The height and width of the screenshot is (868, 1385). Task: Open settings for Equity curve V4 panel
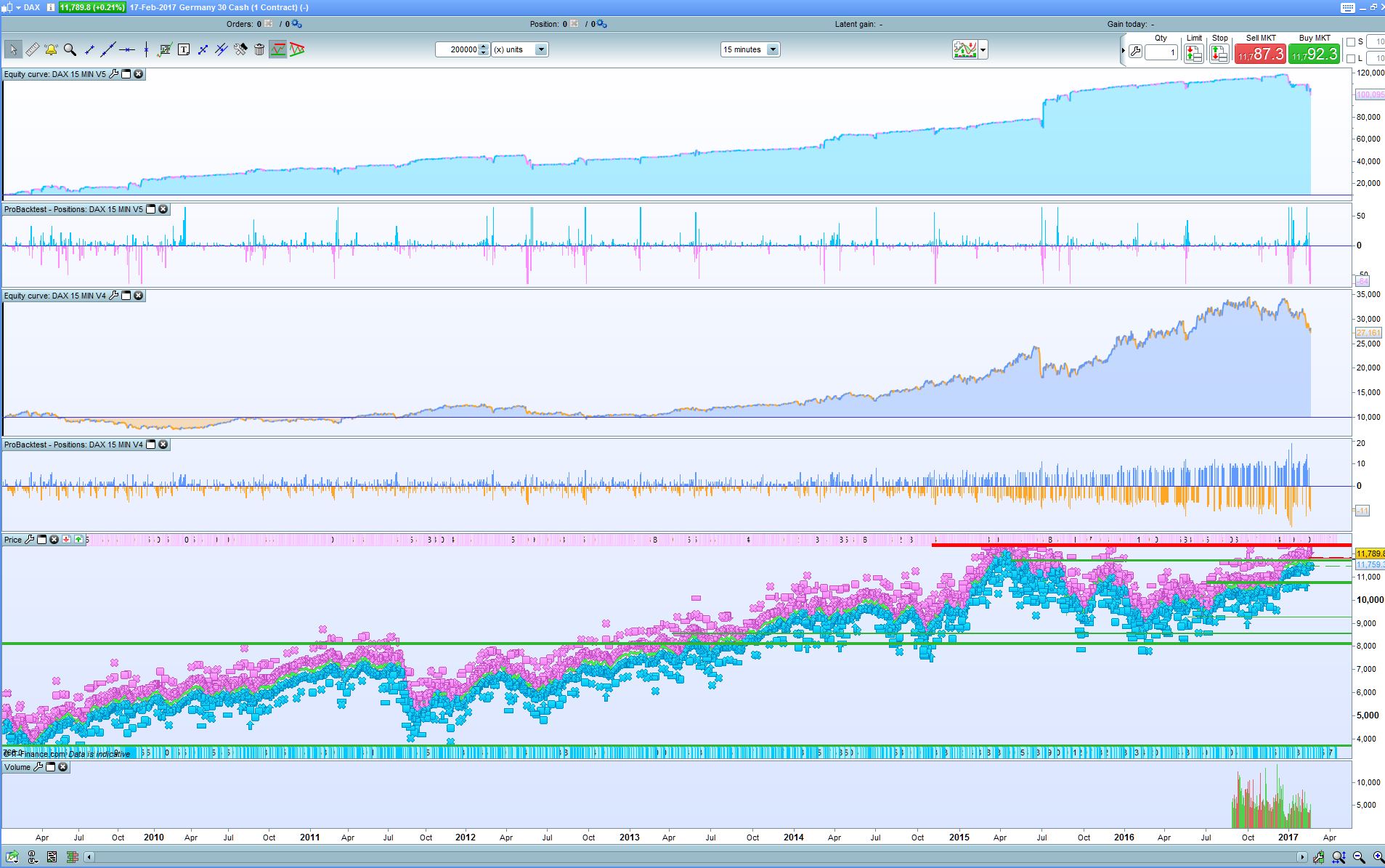pyautogui.click(x=113, y=296)
